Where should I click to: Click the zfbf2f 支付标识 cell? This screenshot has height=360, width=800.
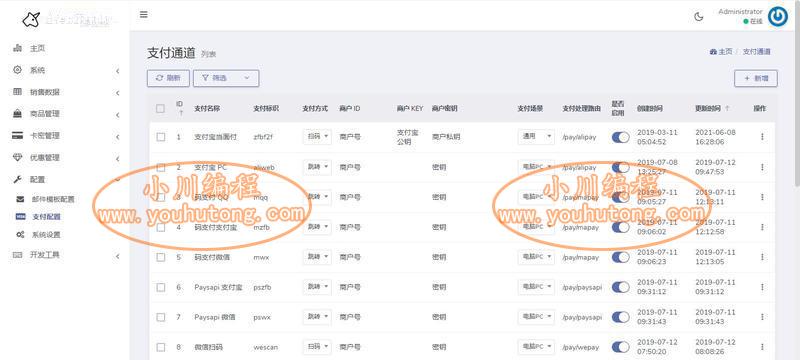[263, 137]
